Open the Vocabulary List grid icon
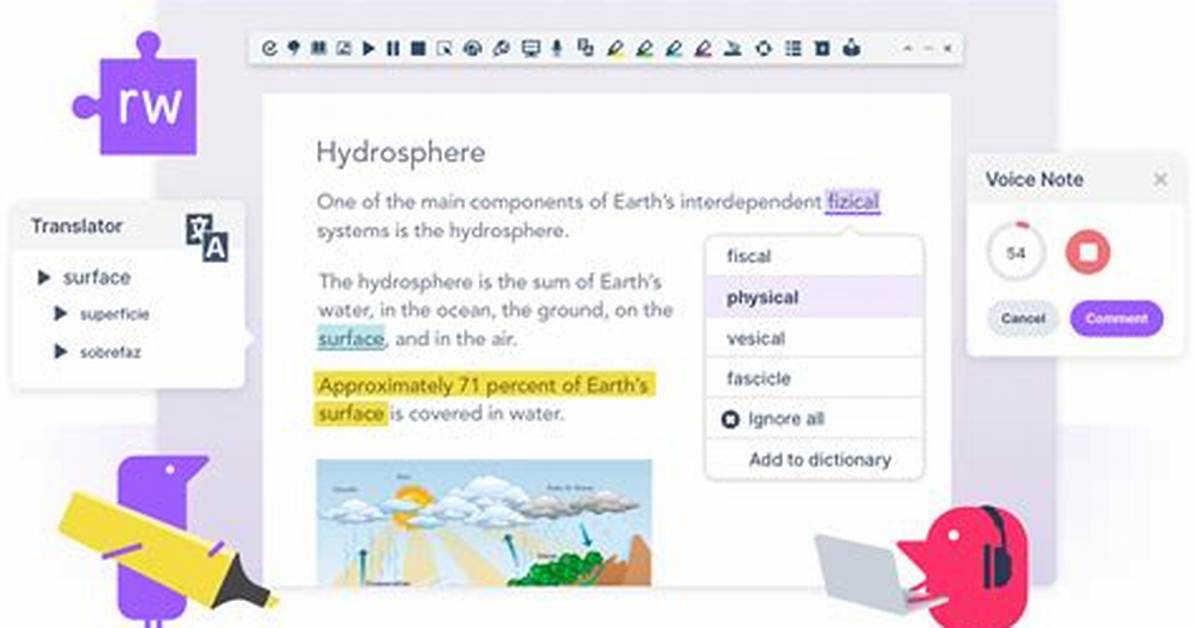Image resolution: width=1196 pixels, height=628 pixels. point(793,49)
